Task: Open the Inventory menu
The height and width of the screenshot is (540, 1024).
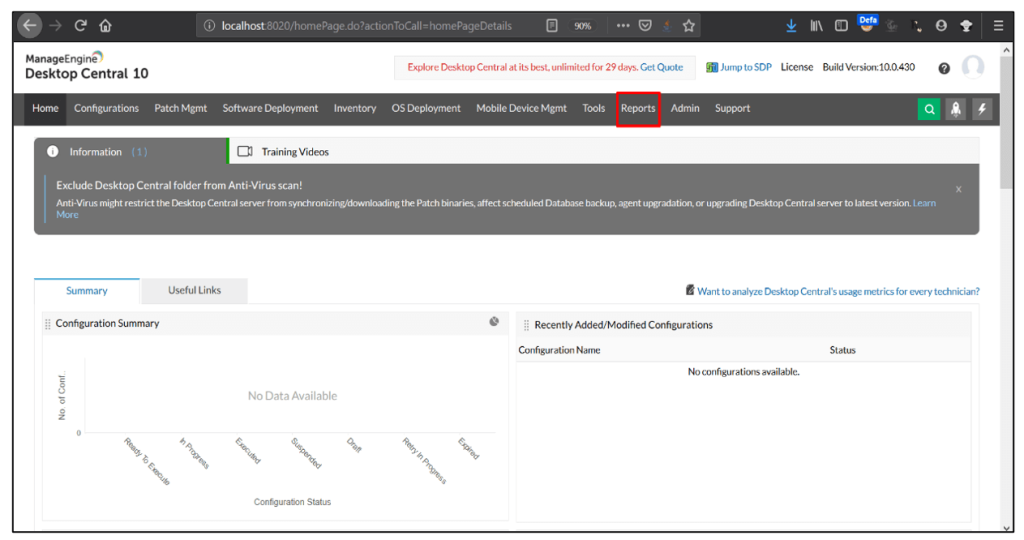Action: click(355, 108)
